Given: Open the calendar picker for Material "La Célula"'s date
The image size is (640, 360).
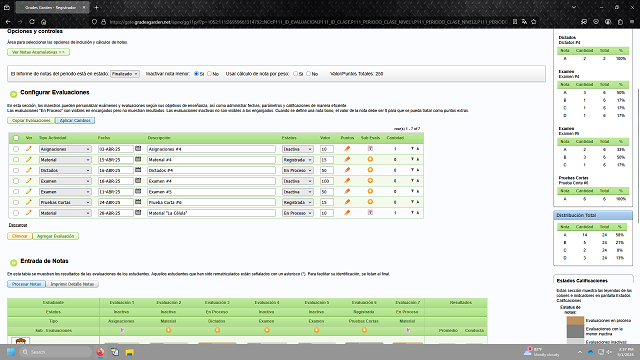Looking at the screenshot, I should [138, 212].
